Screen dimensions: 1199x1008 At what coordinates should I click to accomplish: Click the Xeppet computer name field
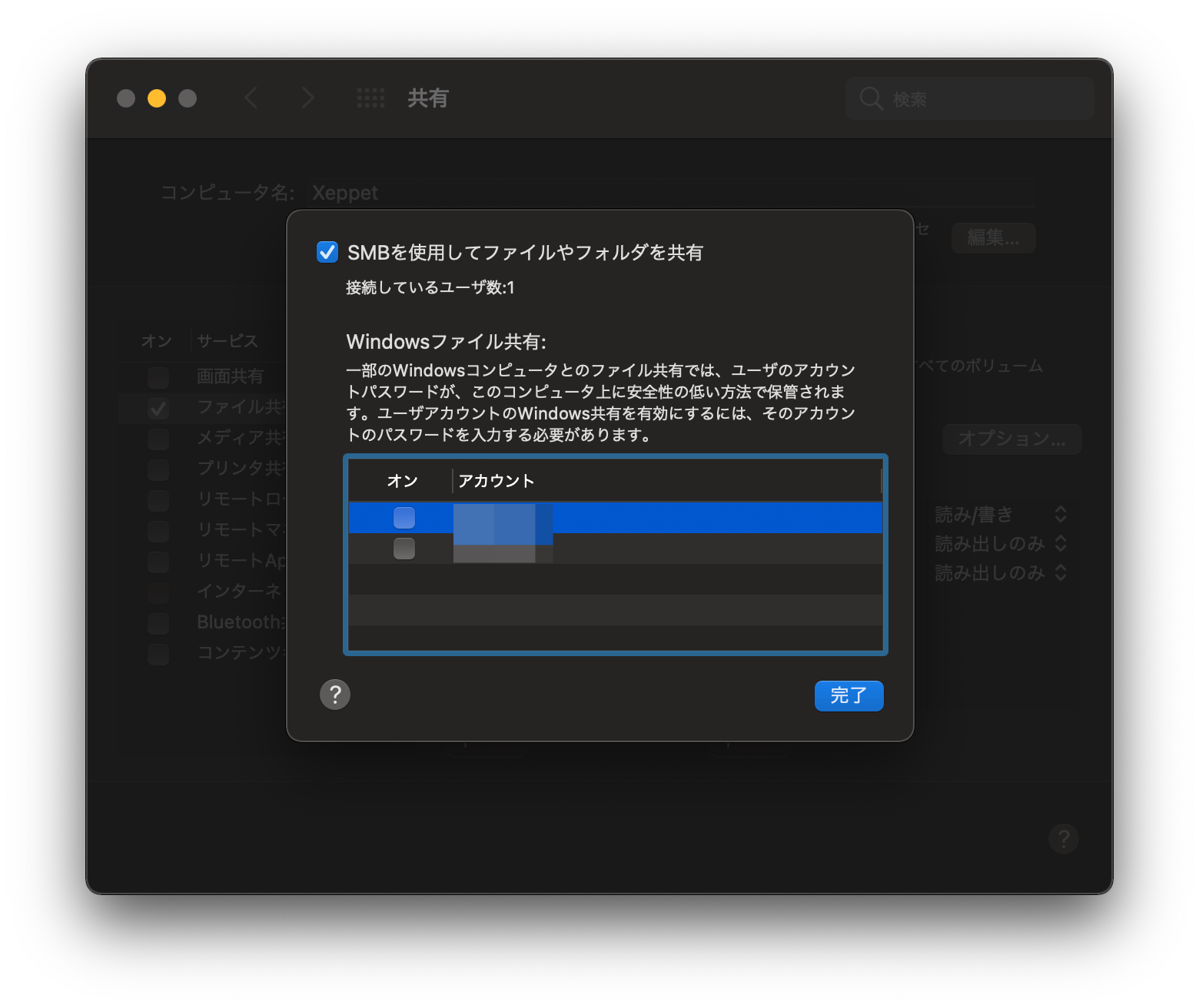670,193
